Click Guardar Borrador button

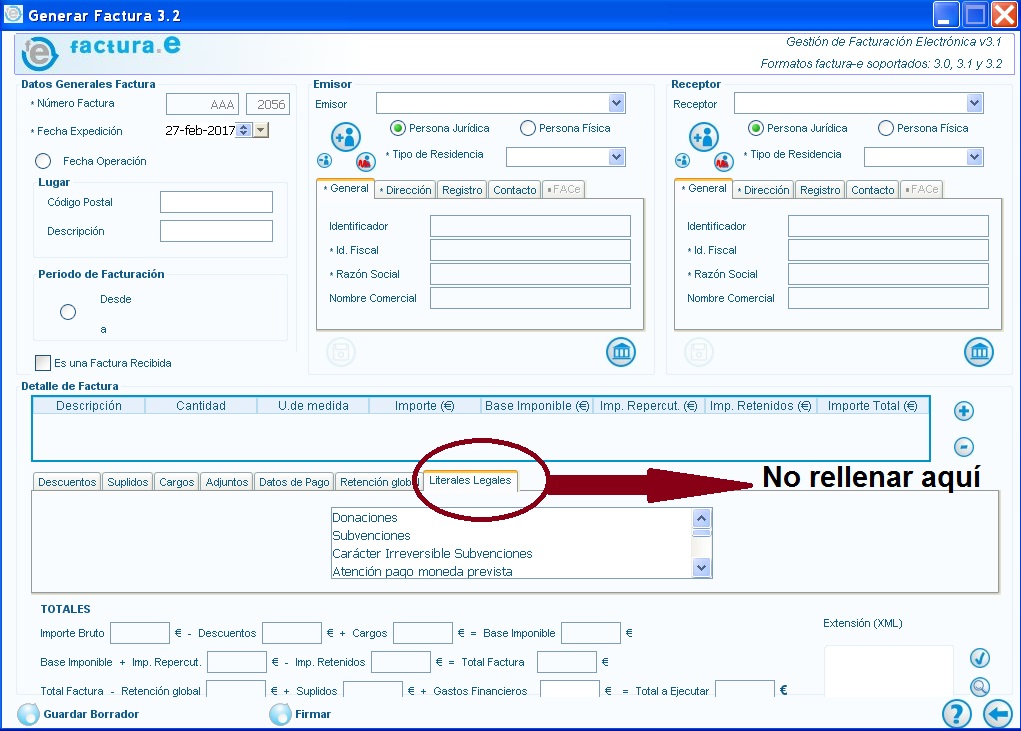pos(90,714)
